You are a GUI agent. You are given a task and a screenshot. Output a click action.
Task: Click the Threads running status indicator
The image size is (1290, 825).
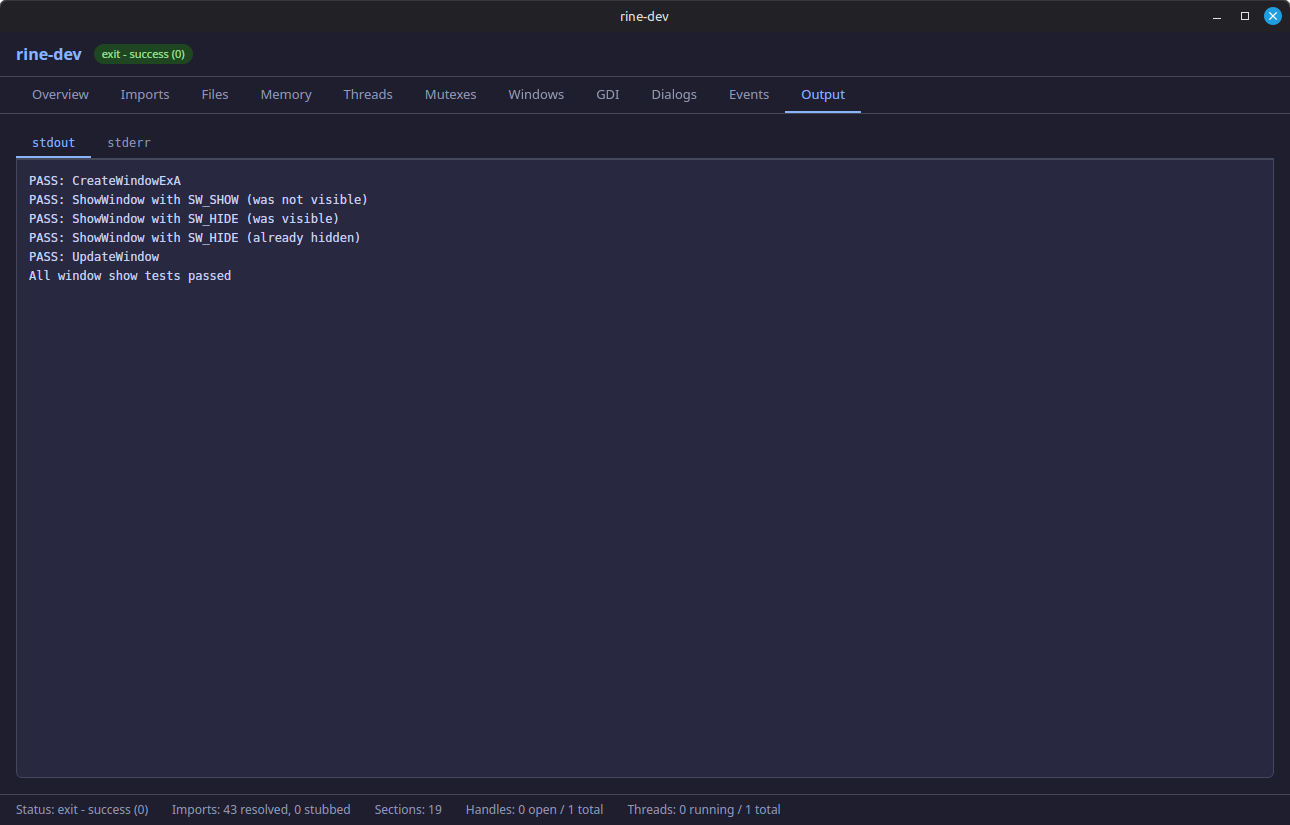point(703,809)
